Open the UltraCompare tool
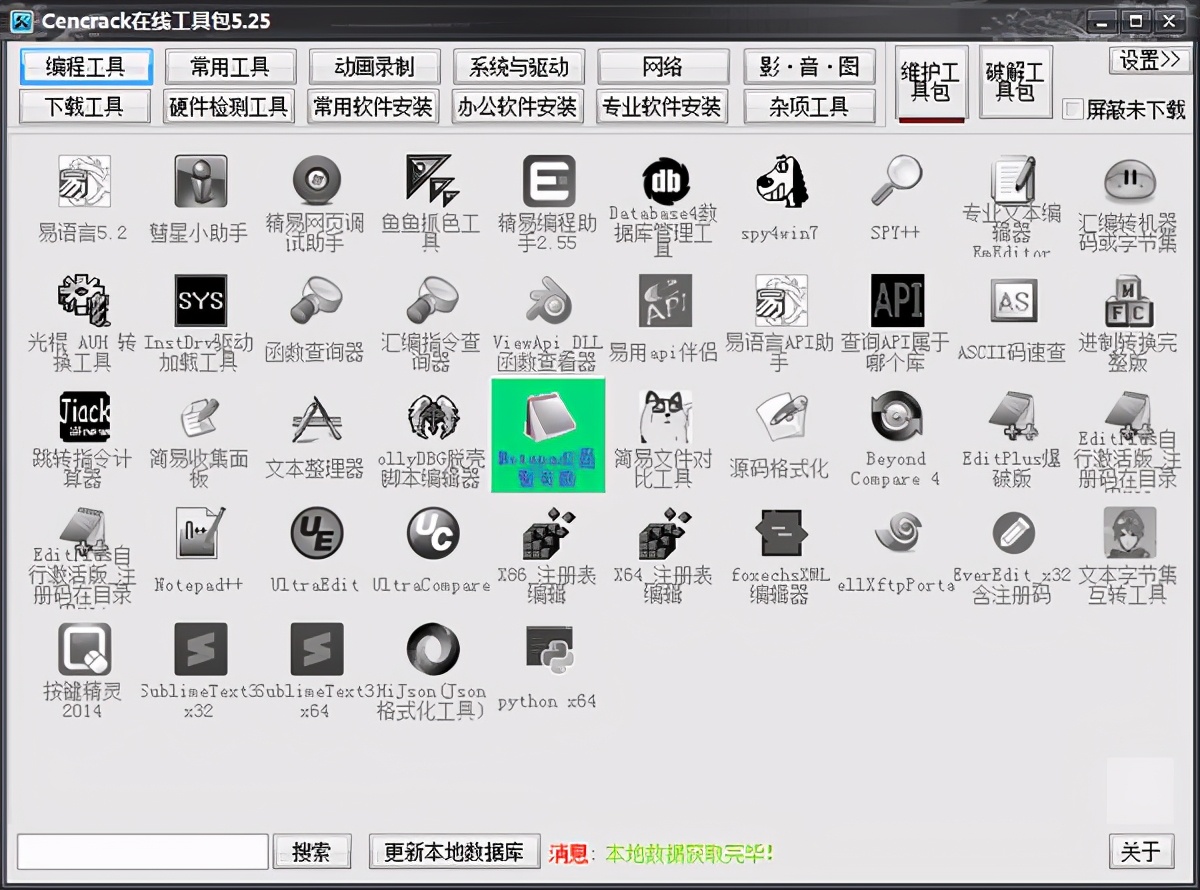Image resolution: width=1200 pixels, height=890 pixels. coord(432,534)
